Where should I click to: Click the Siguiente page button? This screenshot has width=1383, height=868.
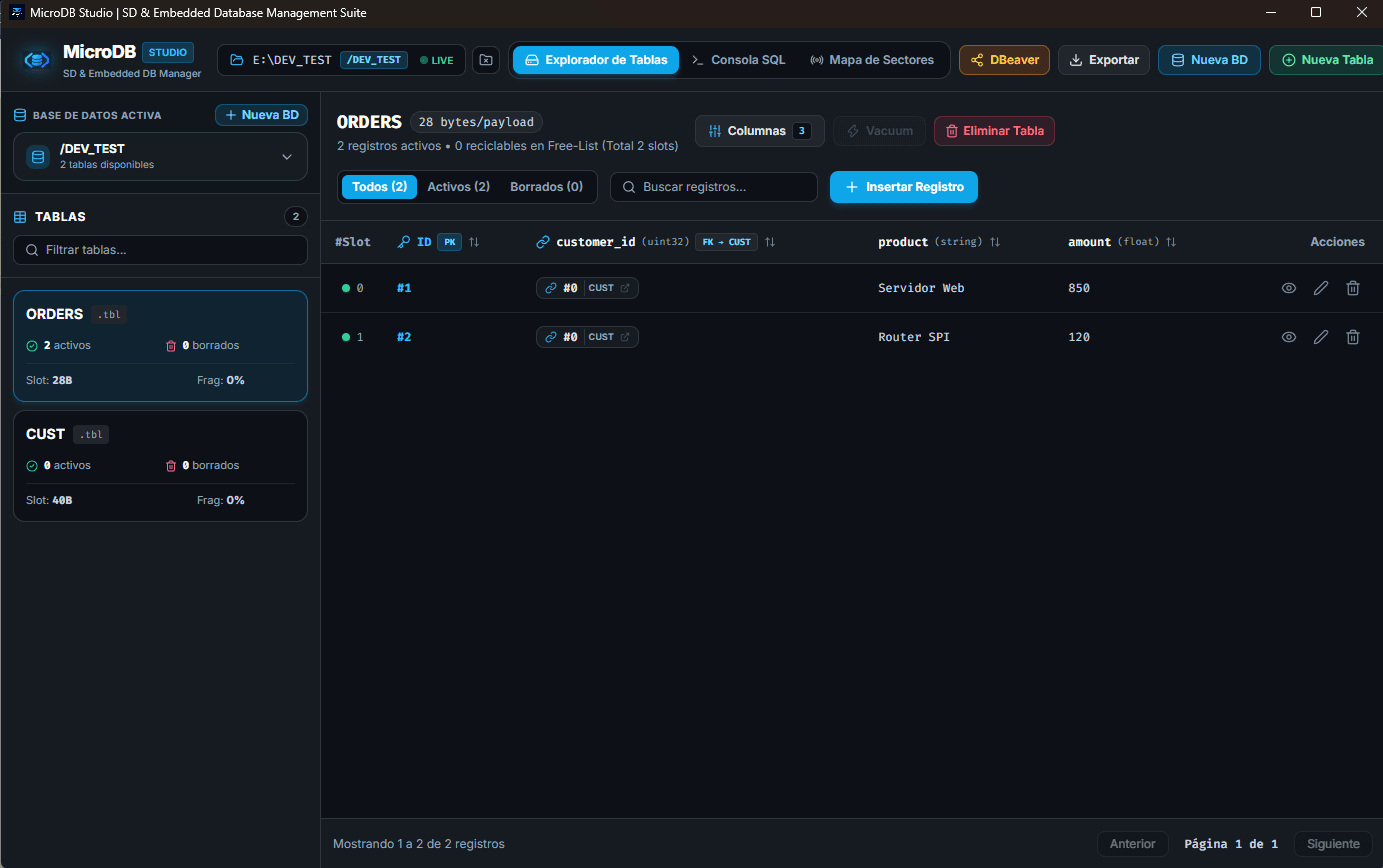click(x=1333, y=844)
